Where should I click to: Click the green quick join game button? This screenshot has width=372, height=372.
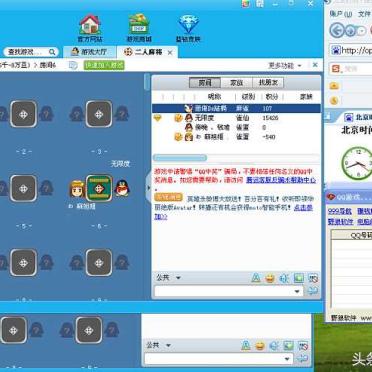pos(104,65)
